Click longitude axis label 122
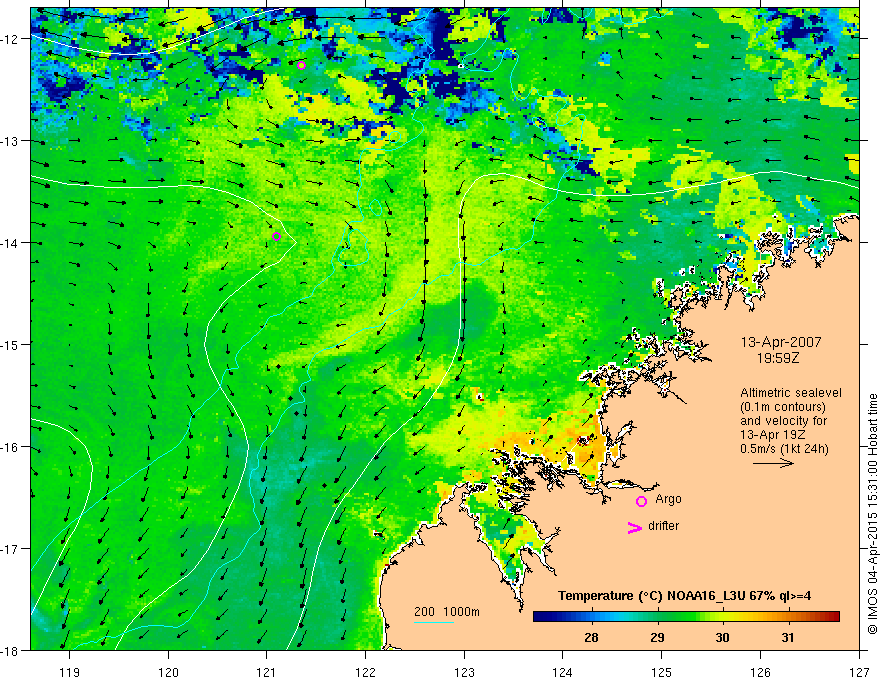The width and height of the screenshot is (880, 680). pyautogui.click(x=365, y=672)
